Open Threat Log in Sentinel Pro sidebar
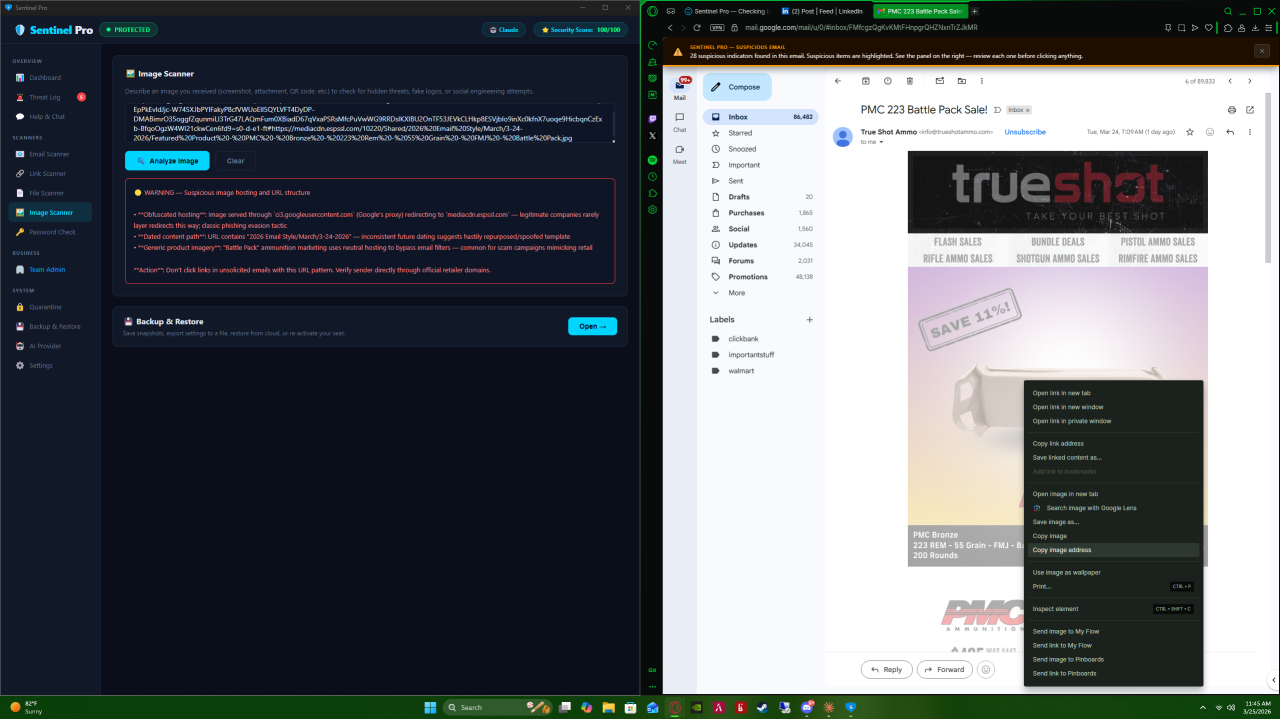This screenshot has height=719, width=1280. 50,97
